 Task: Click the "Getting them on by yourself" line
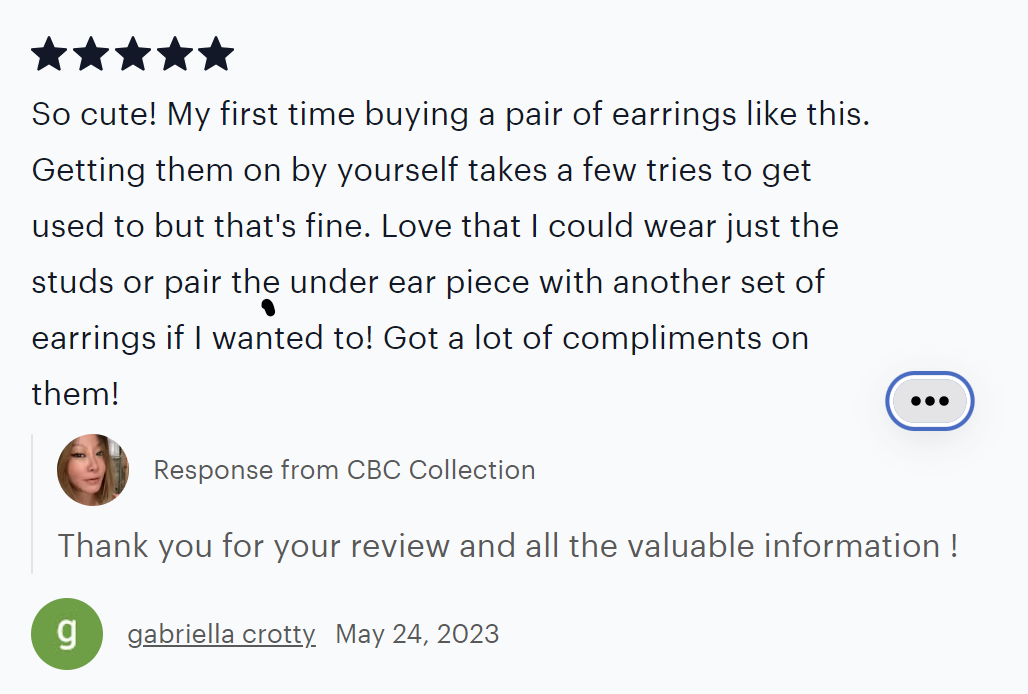245,170
